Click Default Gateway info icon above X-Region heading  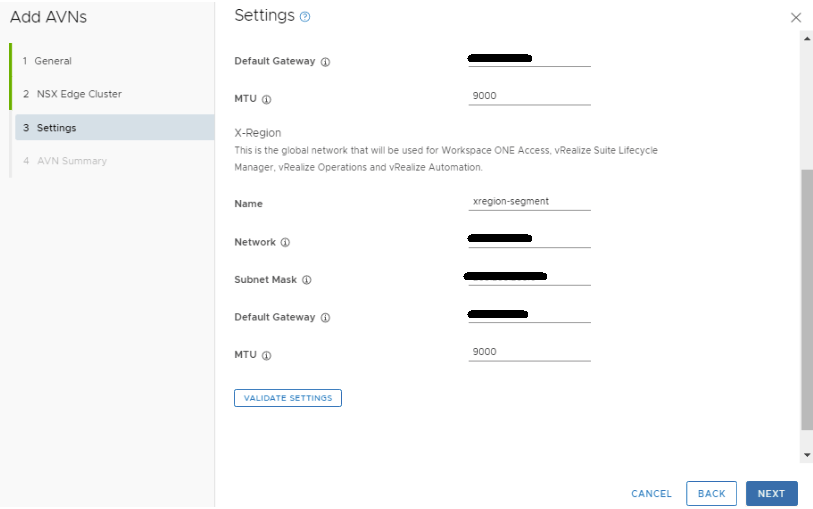(325, 62)
